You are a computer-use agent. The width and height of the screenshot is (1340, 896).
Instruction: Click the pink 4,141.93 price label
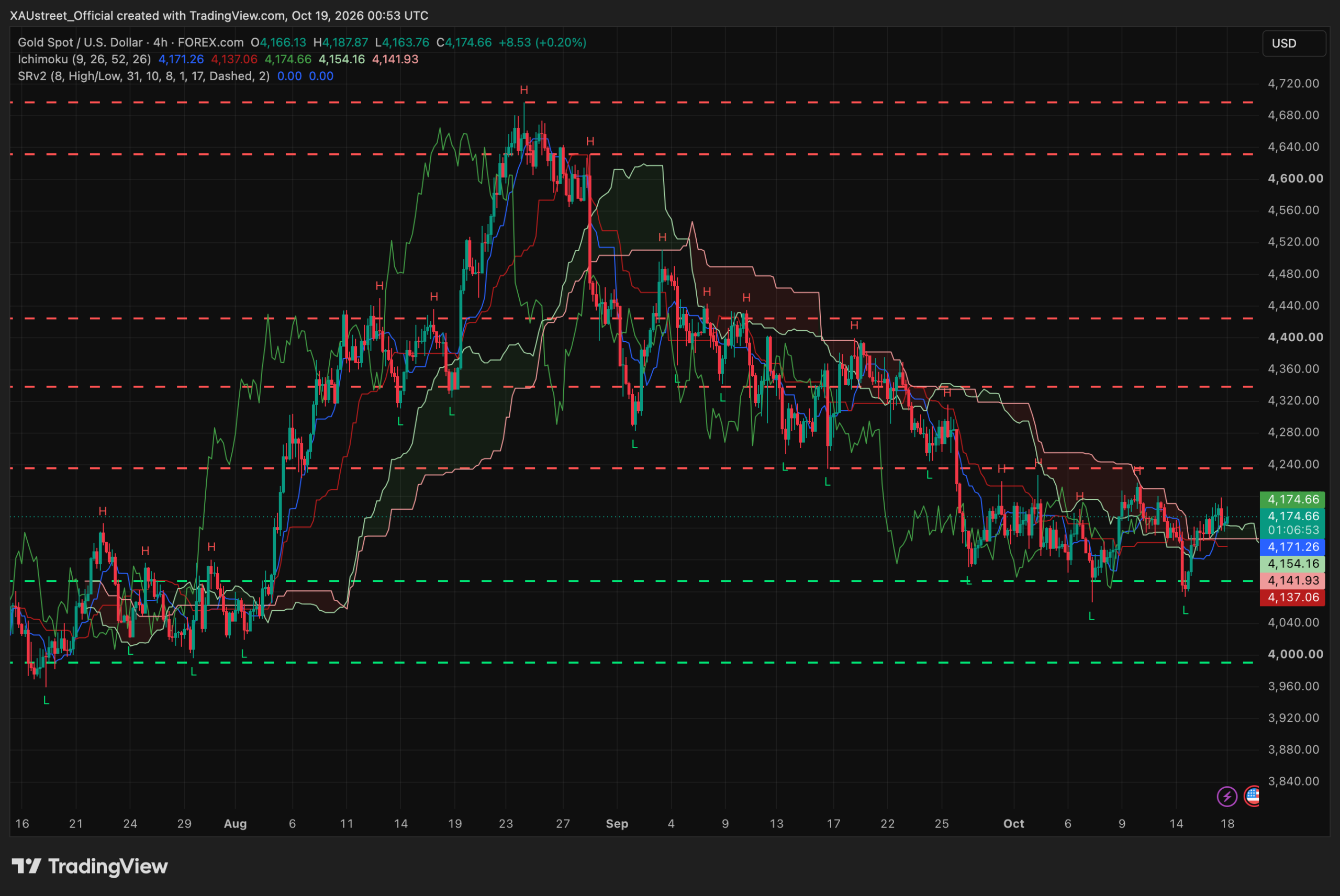(x=1292, y=580)
